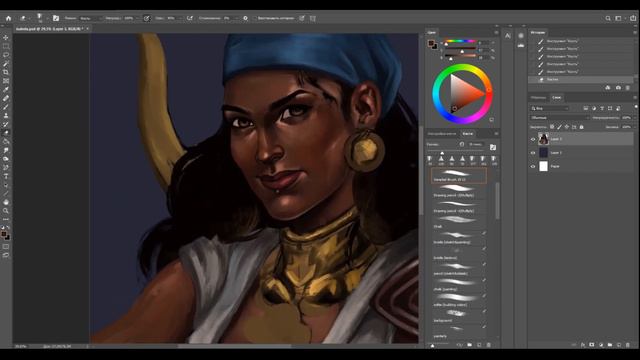Enable the Erase to History checkbox
Viewport: 640px width, 360px height.
click(254, 18)
